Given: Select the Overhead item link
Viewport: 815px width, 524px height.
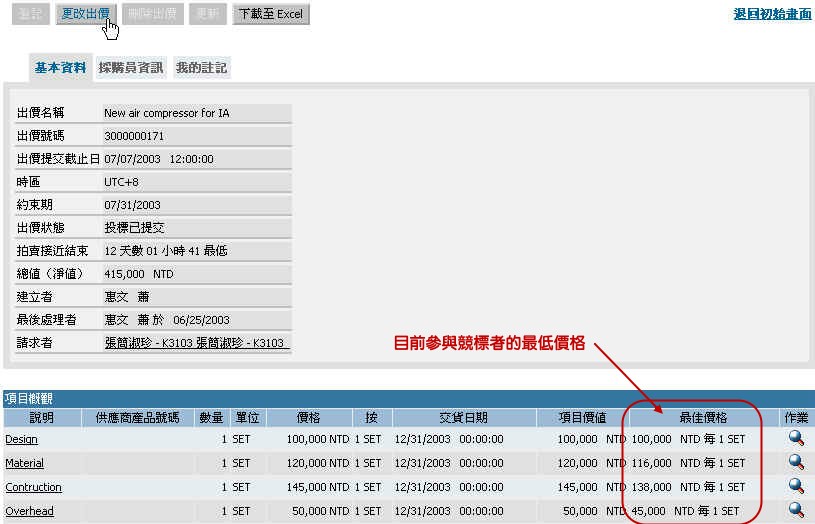Looking at the screenshot, I should (x=29, y=511).
